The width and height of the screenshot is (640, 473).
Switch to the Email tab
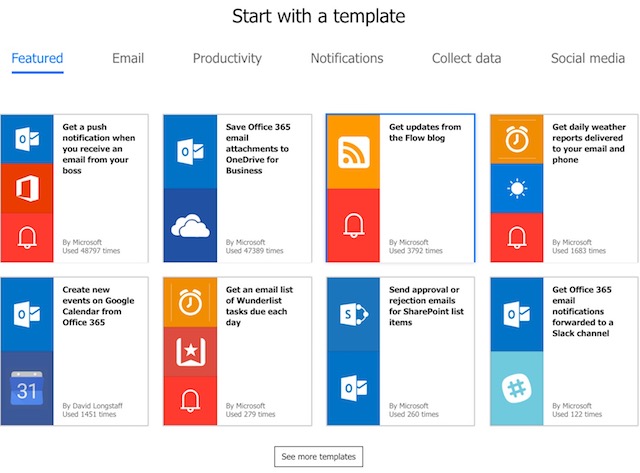(x=128, y=58)
